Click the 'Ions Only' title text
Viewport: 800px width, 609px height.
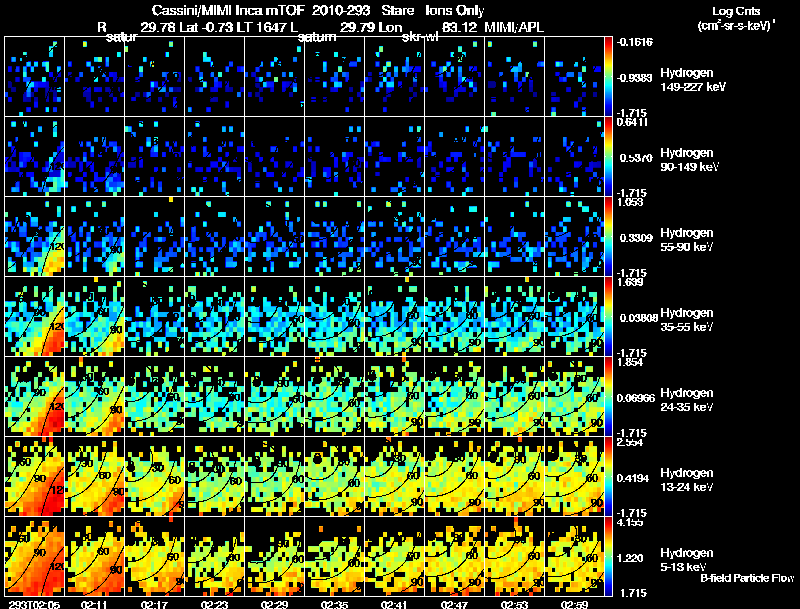pos(455,10)
